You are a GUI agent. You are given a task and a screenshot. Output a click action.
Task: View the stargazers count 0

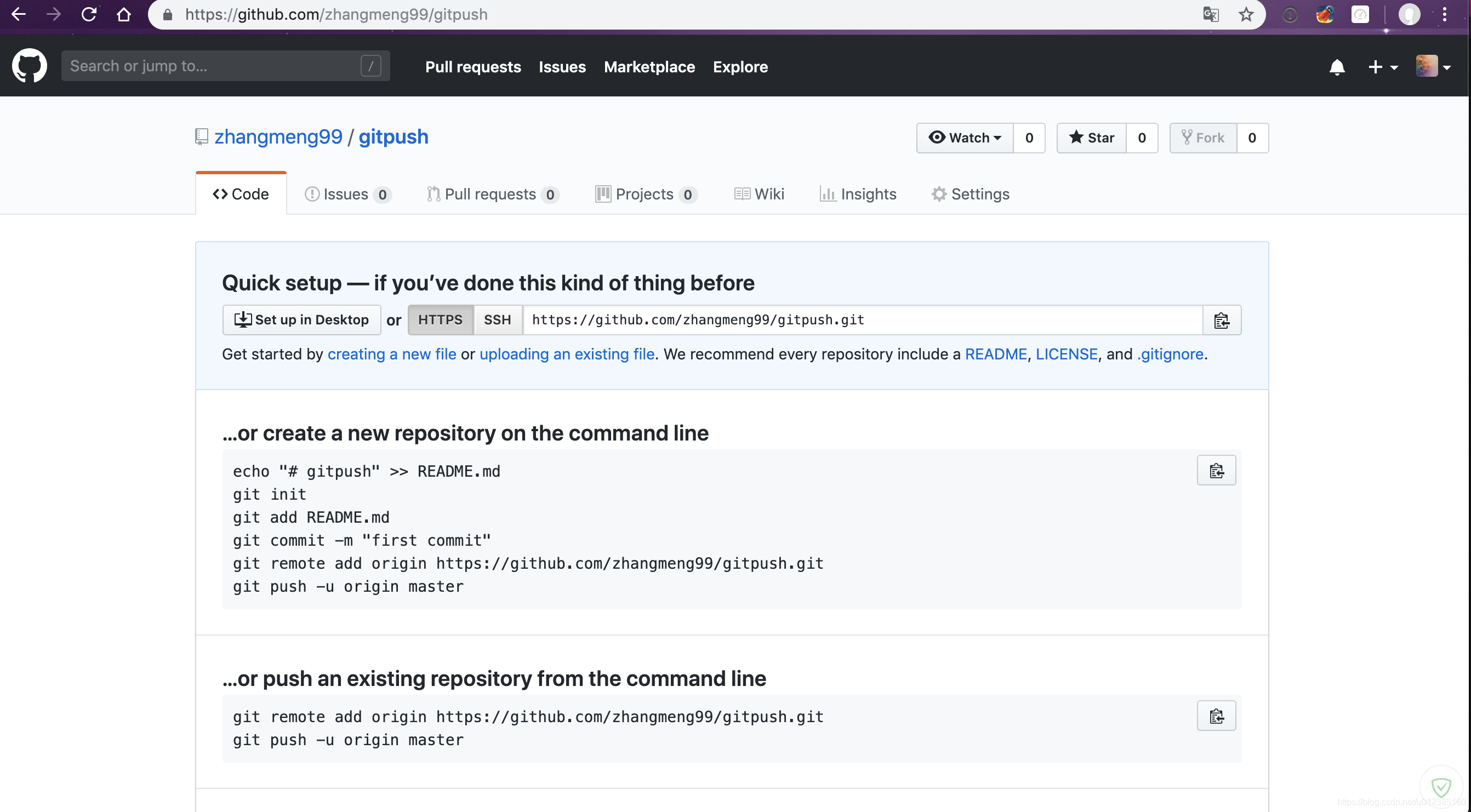click(1142, 138)
